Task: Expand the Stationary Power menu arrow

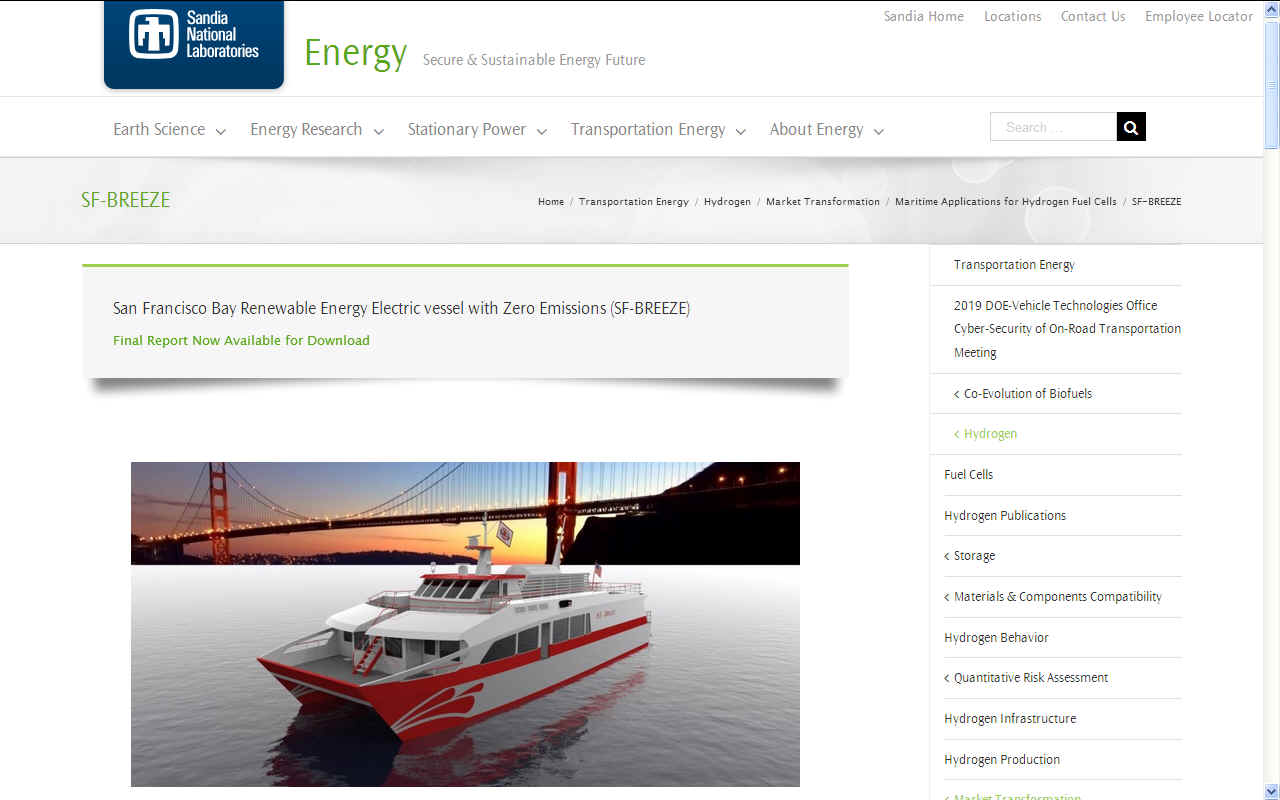Action: [x=542, y=131]
